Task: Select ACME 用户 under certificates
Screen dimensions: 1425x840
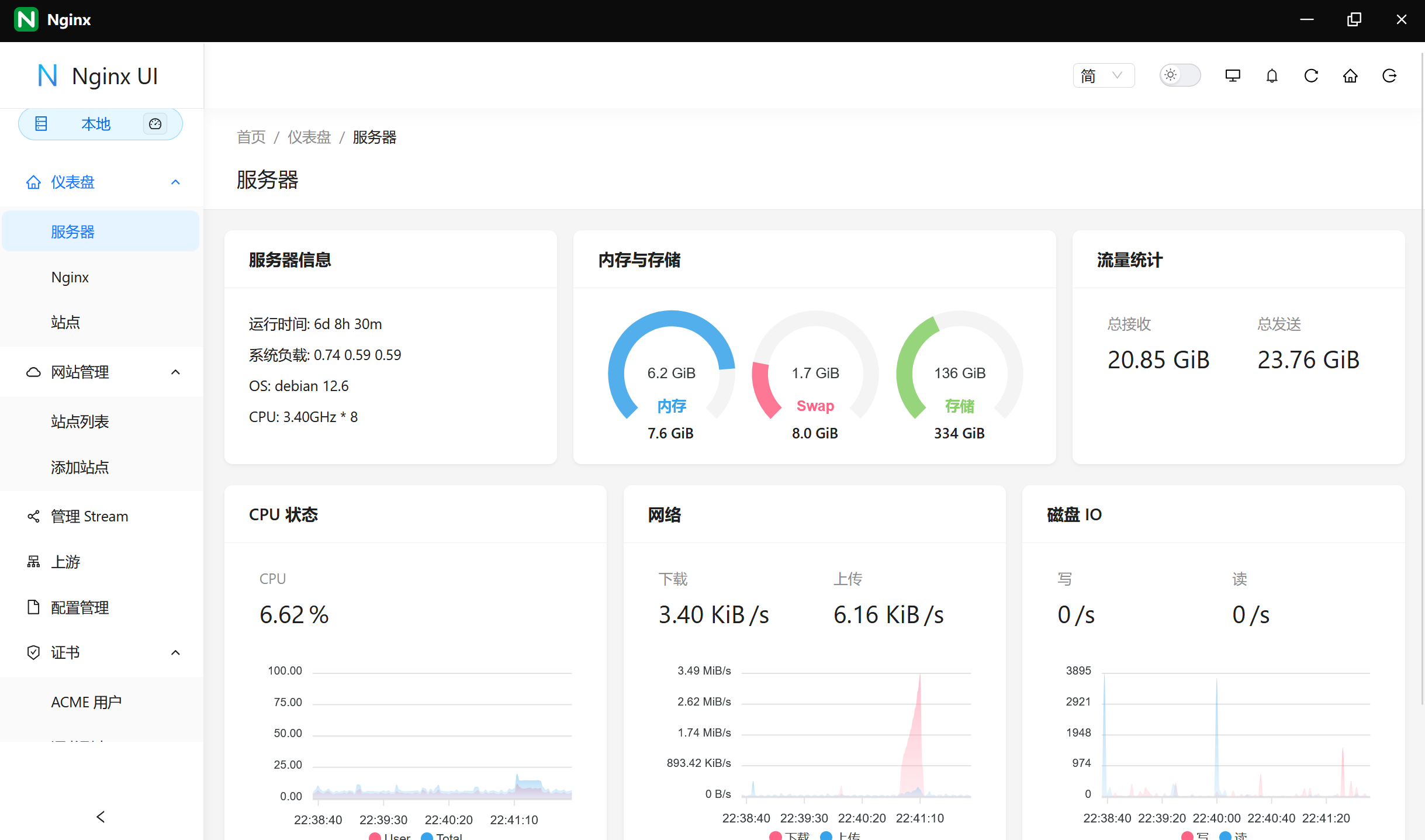Action: coord(86,701)
